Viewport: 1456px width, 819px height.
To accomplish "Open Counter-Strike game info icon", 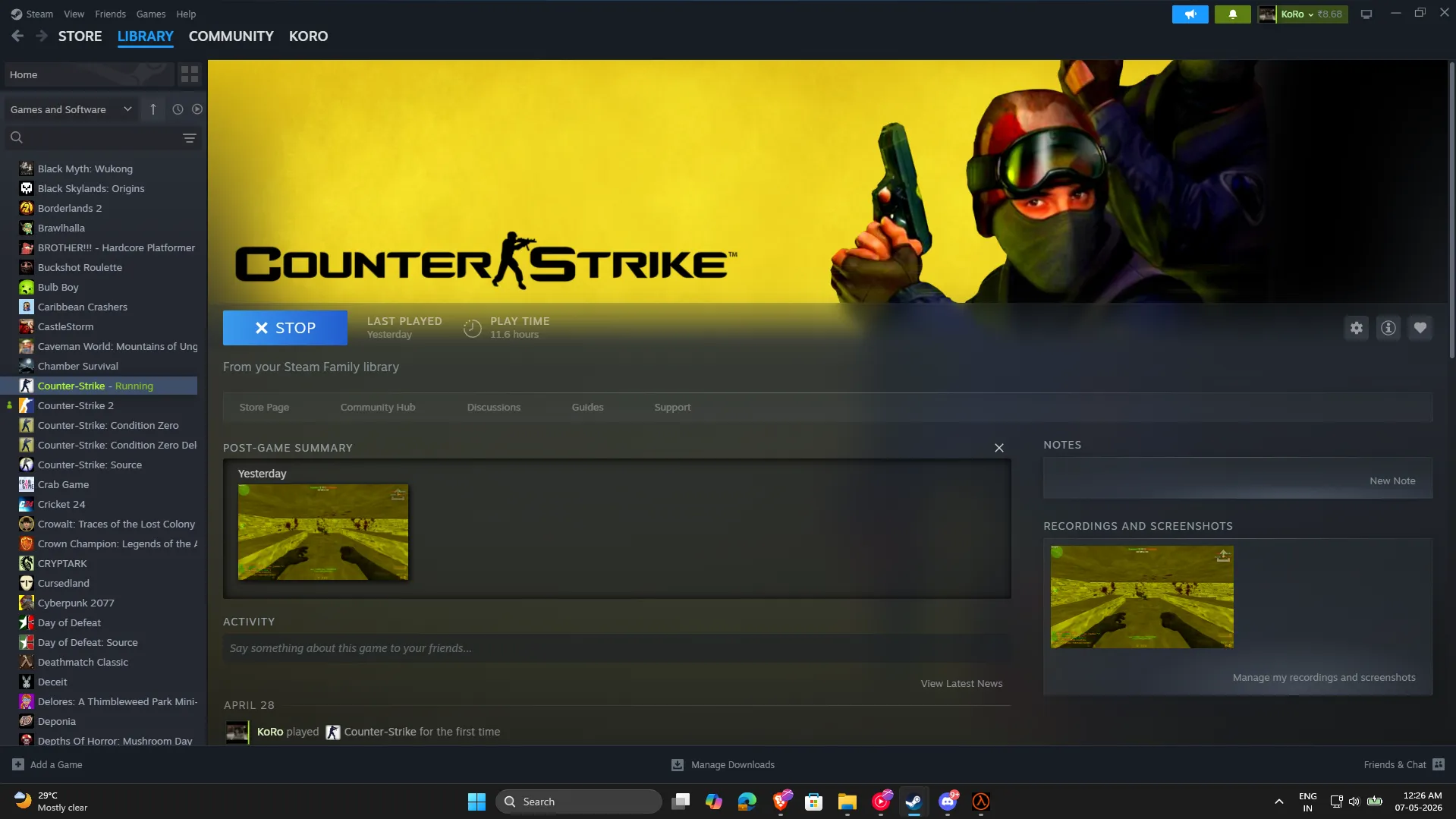I will click(1388, 328).
